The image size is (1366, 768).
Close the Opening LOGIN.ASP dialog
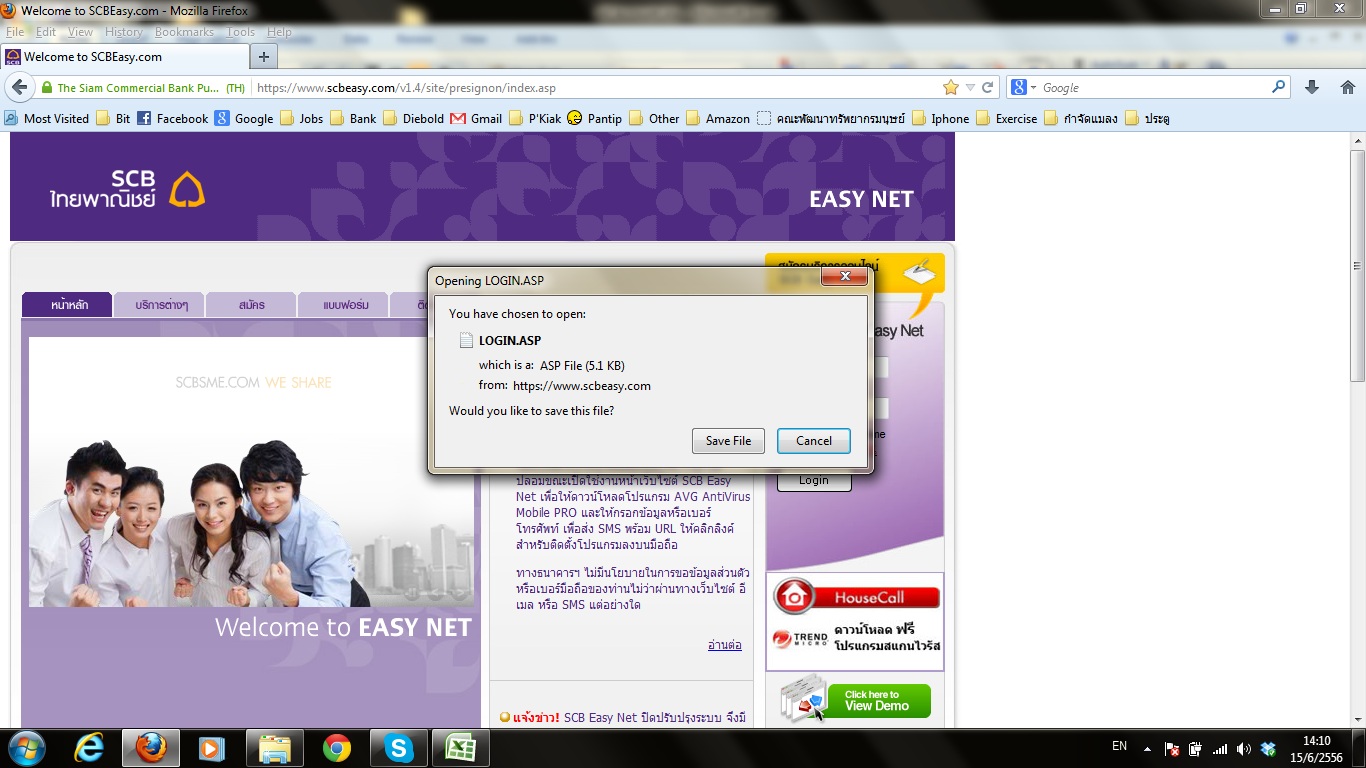pyautogui.click(x=845, y=277)
